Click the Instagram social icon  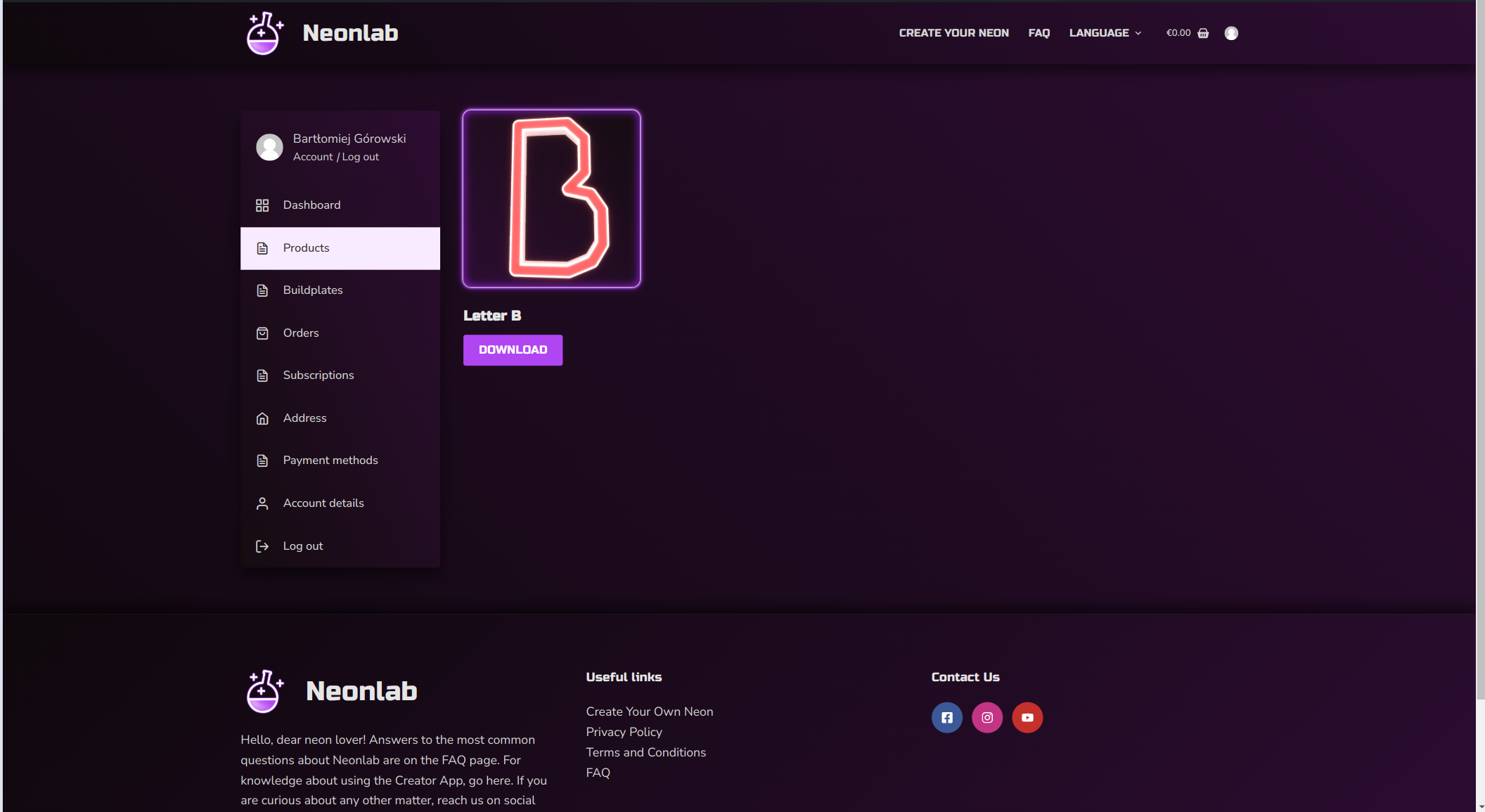tap(987, 717)
